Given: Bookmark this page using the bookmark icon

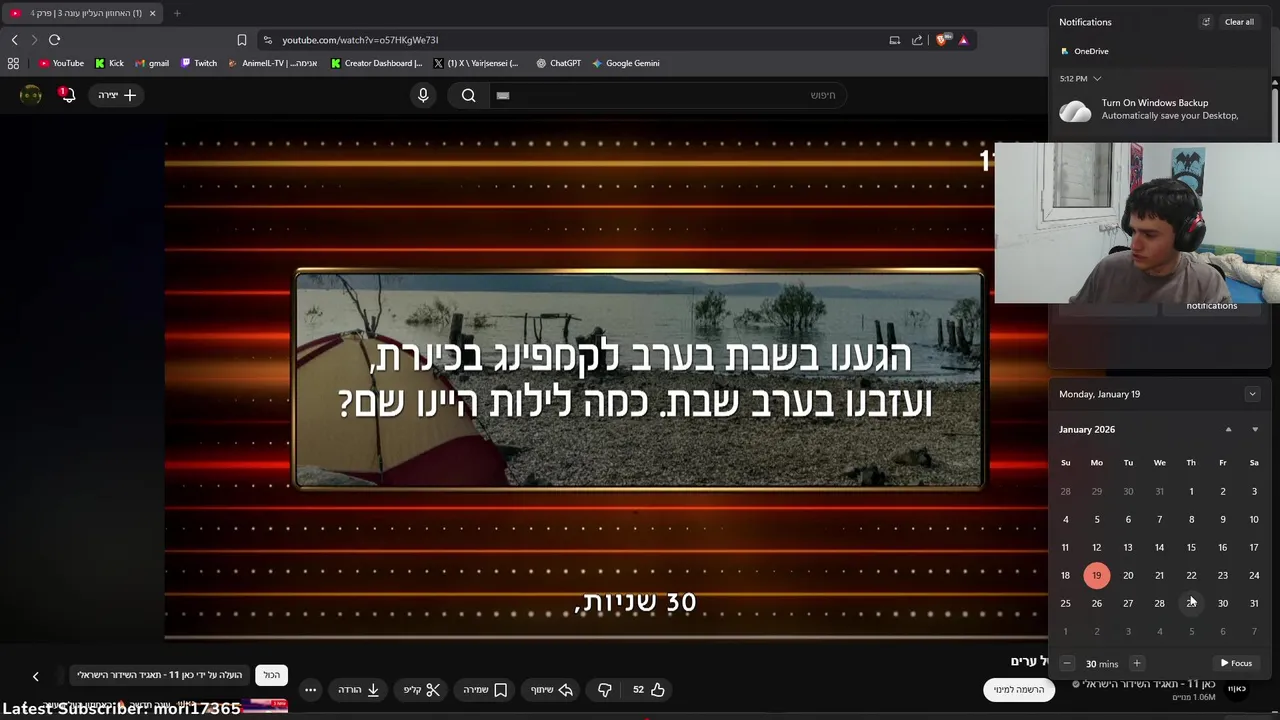Looking at the screenshot, I should coord(241,40).
